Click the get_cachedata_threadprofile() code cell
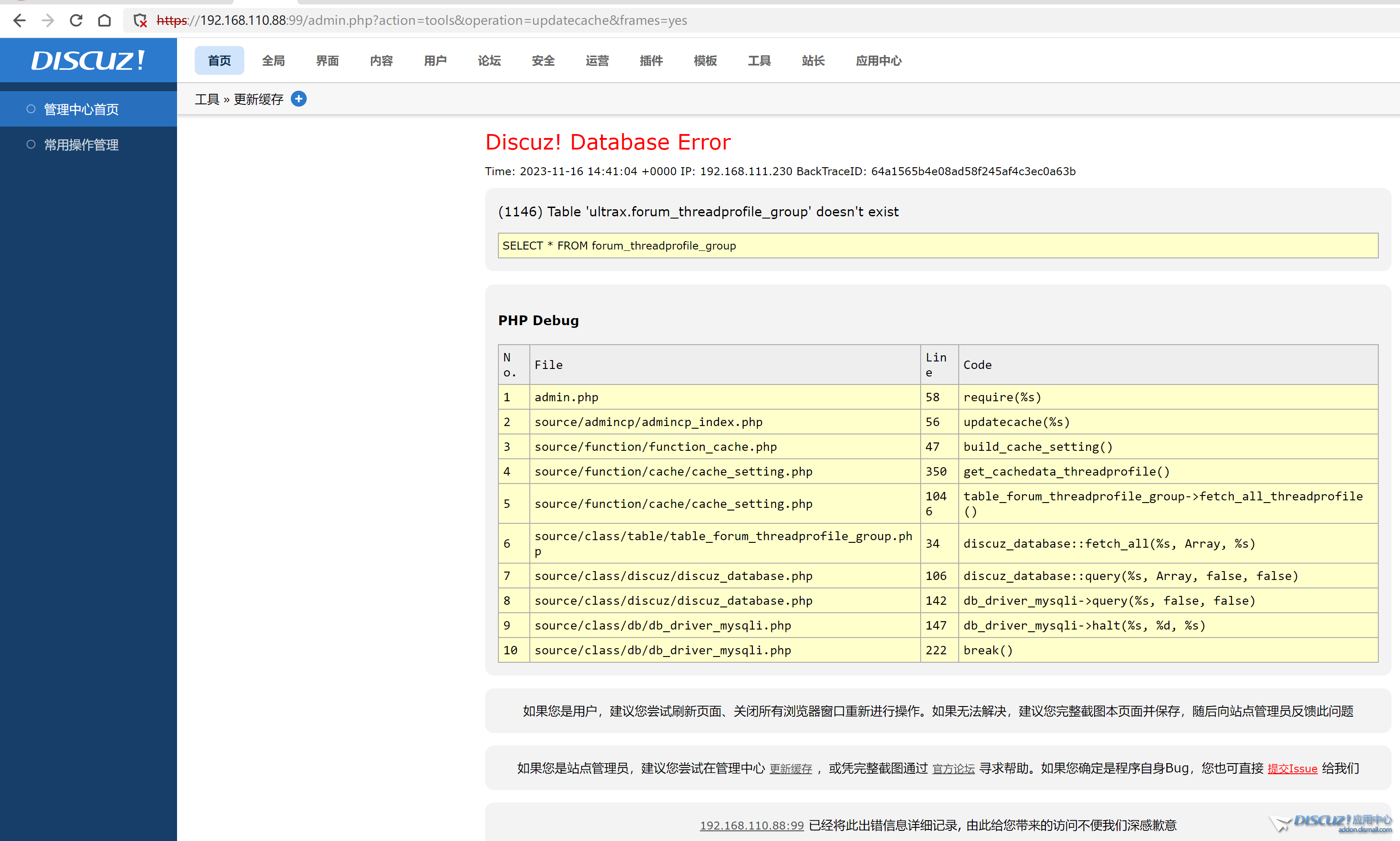The width and height of the screenshot is (1400, 841). point(1168,472)
